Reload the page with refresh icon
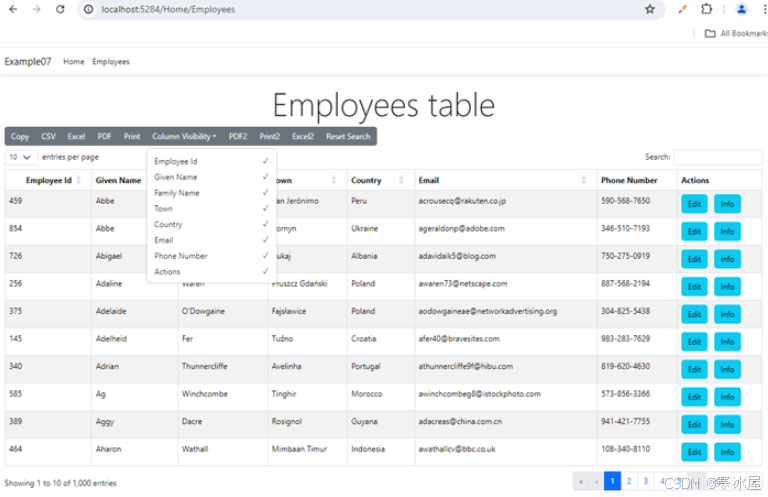 point(60,9)
